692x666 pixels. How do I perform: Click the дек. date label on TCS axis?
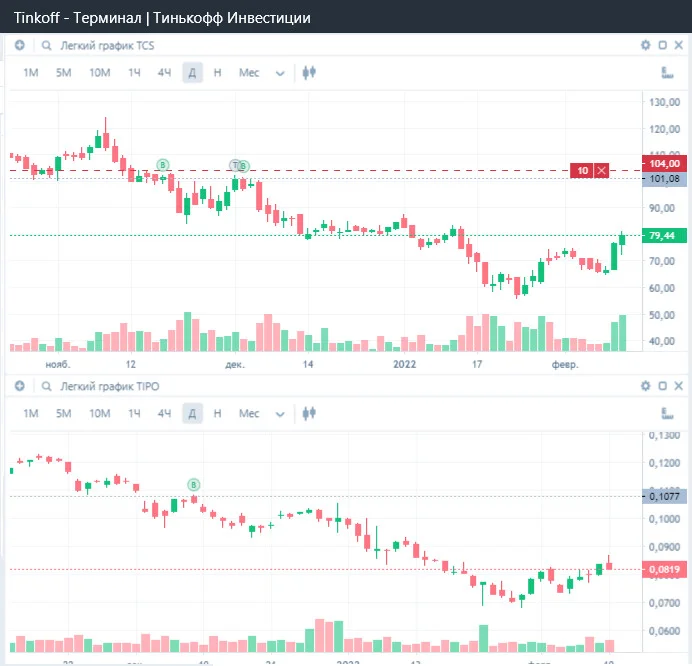point(235,365)
